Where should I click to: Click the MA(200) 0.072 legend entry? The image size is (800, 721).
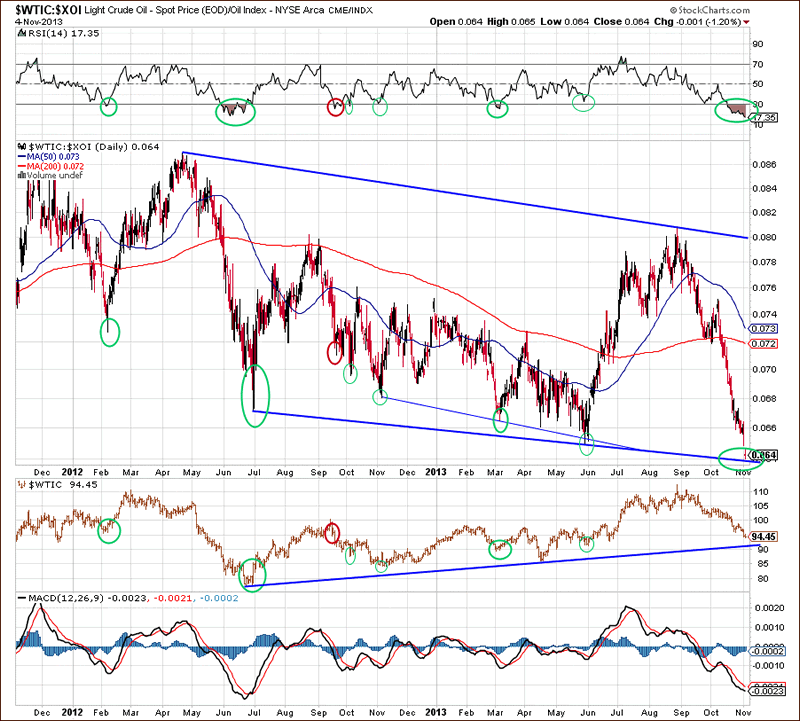click(55, 166)
